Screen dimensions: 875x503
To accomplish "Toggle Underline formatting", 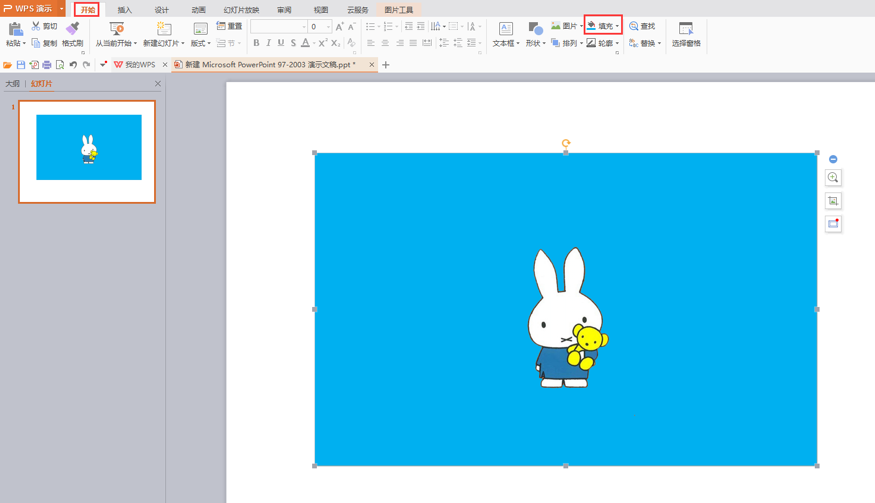I will [x=281, y=43].
